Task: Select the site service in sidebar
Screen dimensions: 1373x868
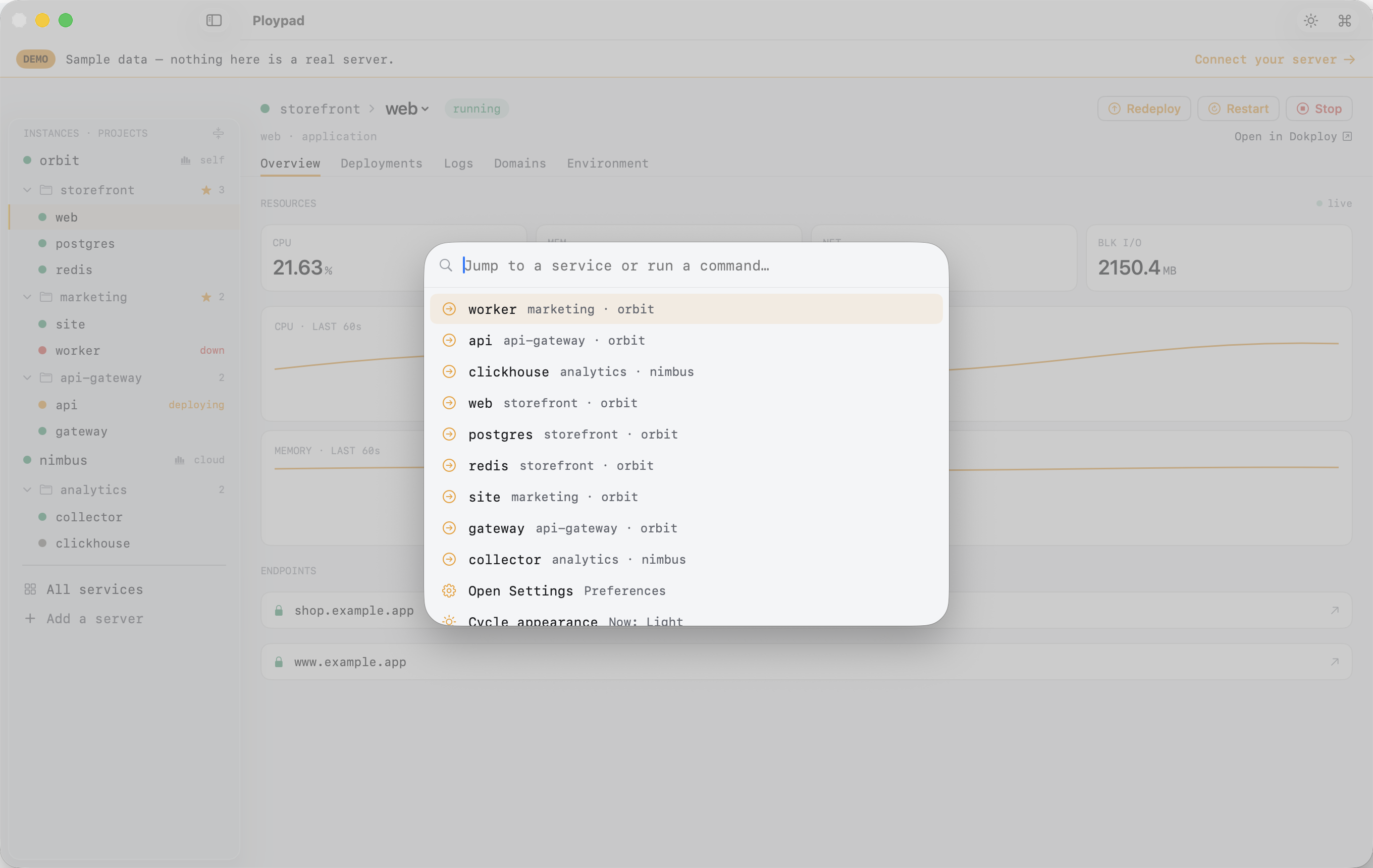Action: pyautogui.click(x=124, y=324)
